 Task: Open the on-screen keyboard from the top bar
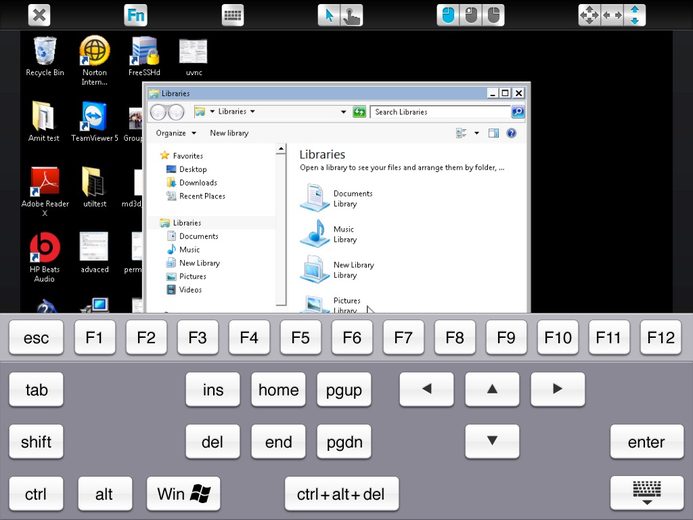pyautogui.click(x=232, y=15)
